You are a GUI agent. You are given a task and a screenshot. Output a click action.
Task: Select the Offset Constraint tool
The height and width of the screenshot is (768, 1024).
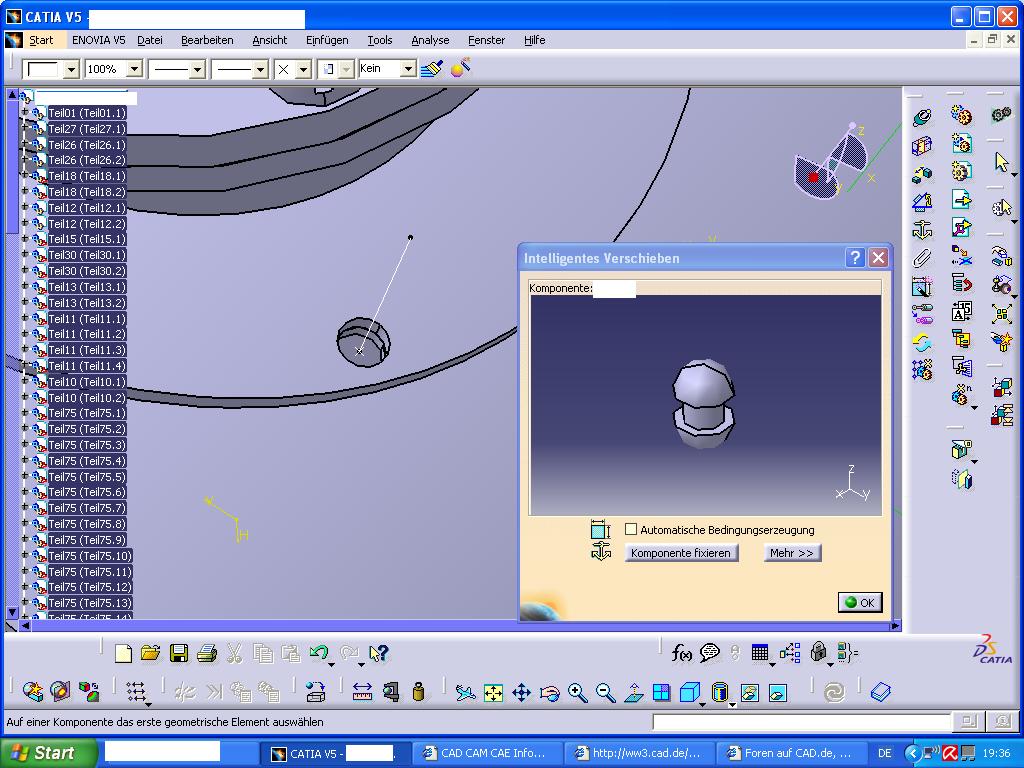click(922, 174)
